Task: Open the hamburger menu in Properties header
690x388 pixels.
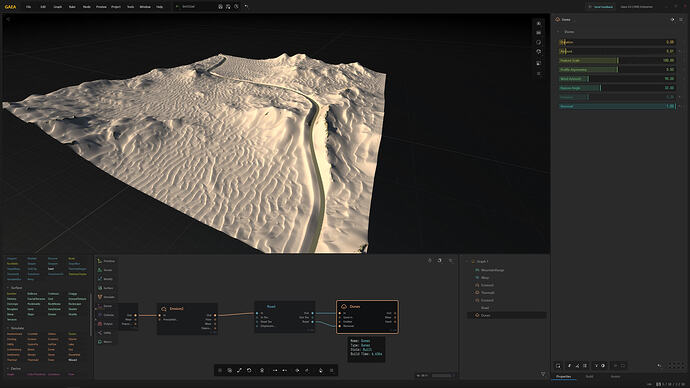Action: click(x=681, y=19)
